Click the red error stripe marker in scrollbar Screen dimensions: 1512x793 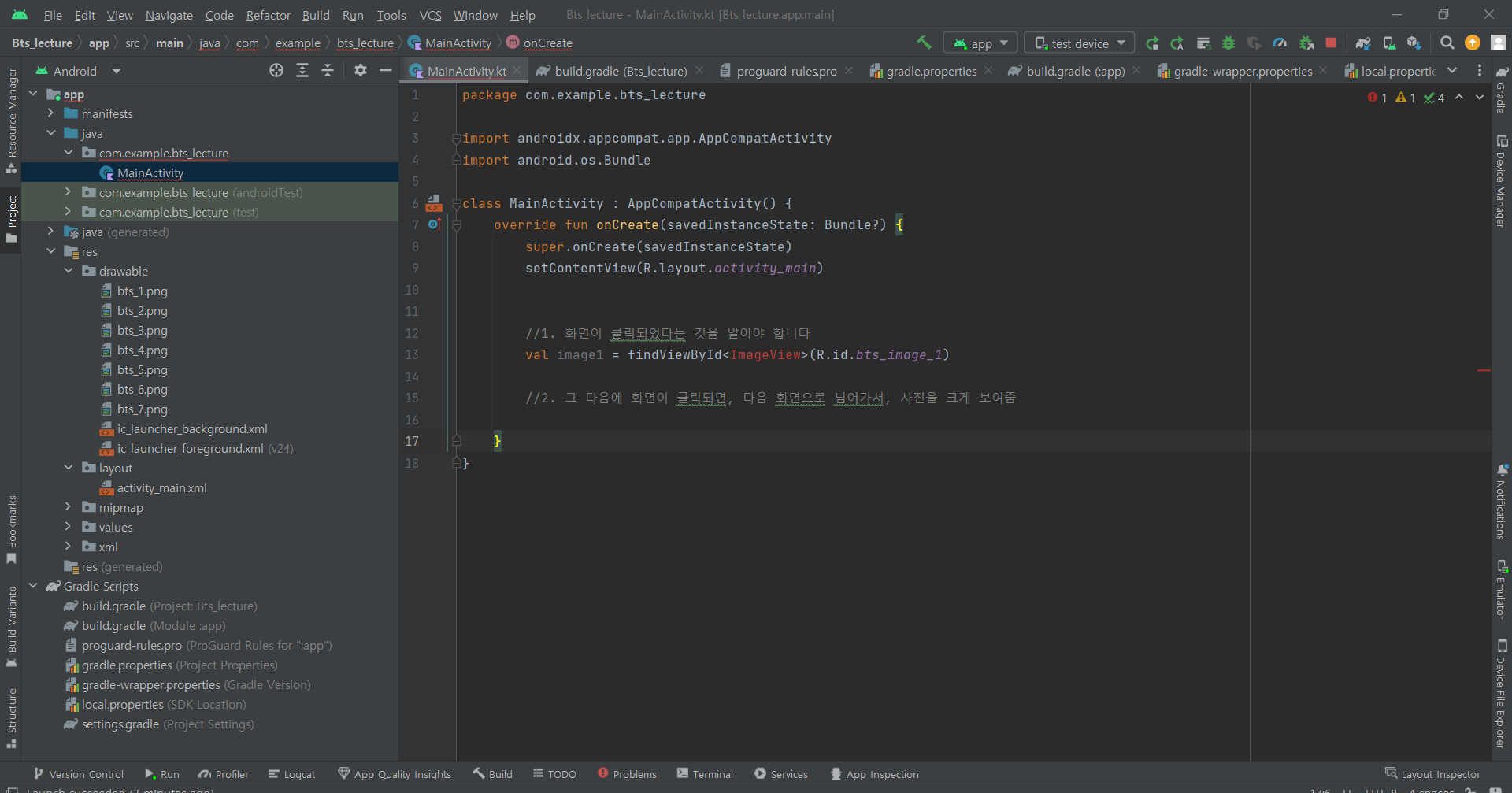pyautogui.click(x=1484, y=370)
